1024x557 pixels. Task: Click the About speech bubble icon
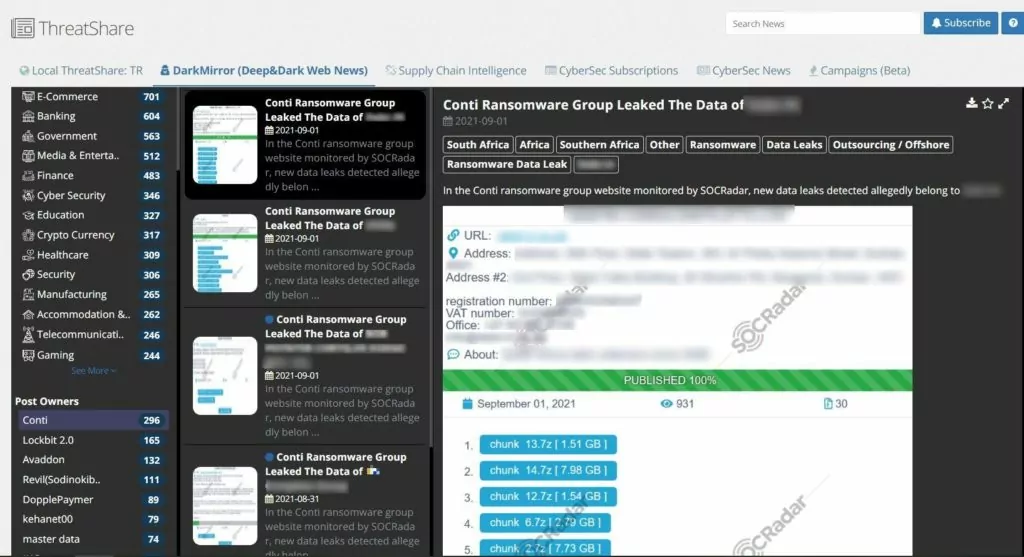click(453, 355)
